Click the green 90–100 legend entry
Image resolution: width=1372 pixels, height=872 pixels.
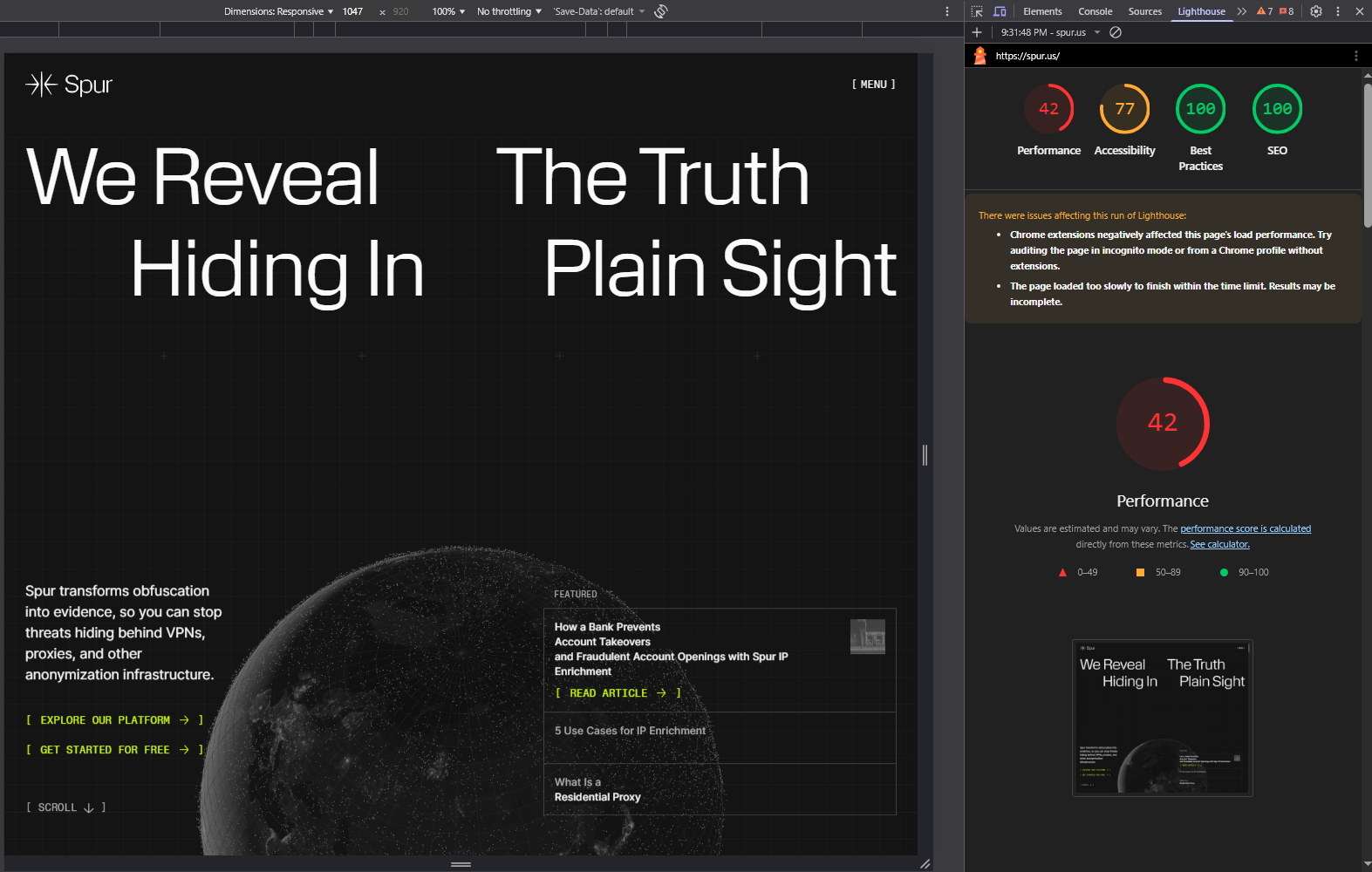point(1245,572)
